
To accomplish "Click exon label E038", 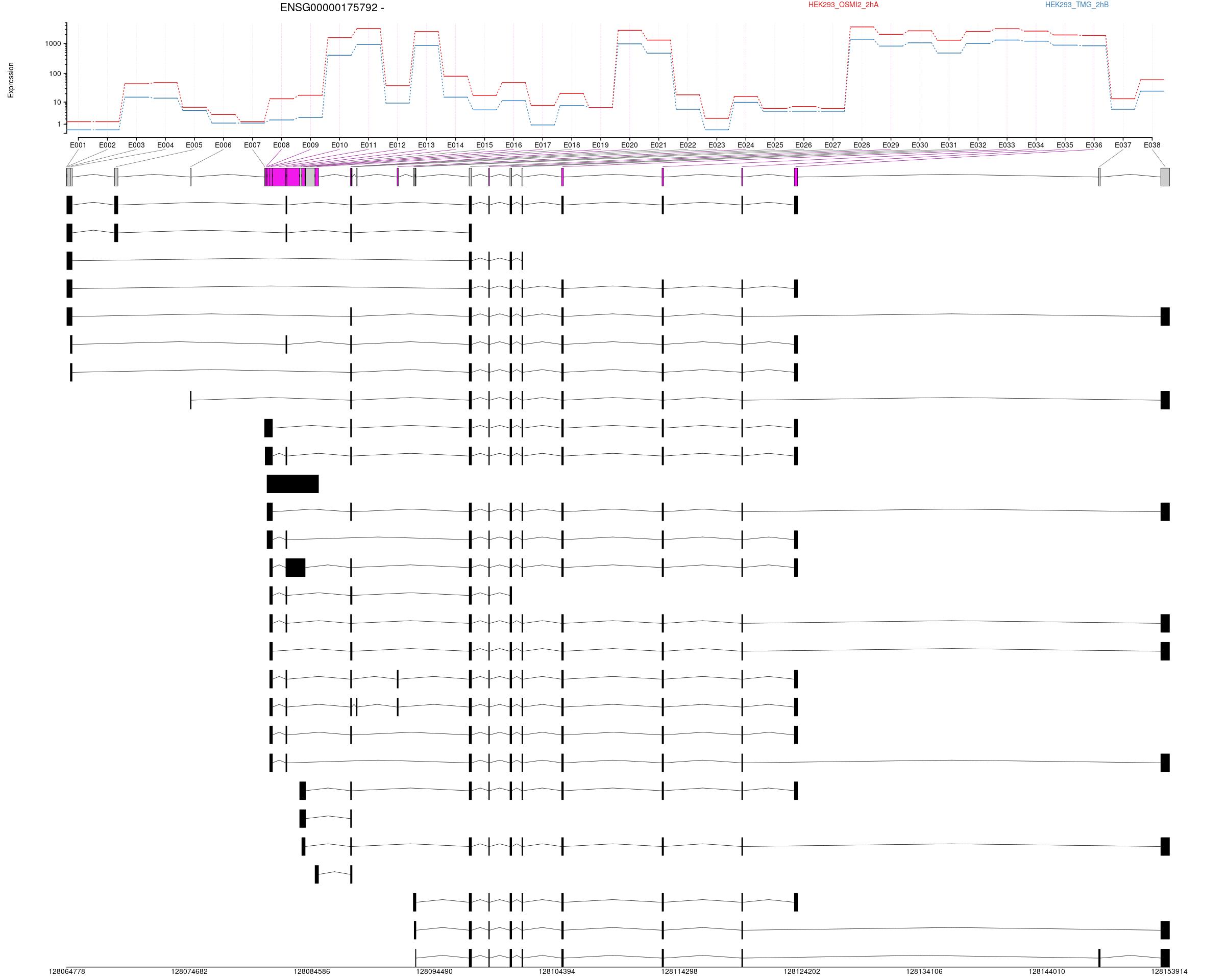I will (x=1151, y=145).
